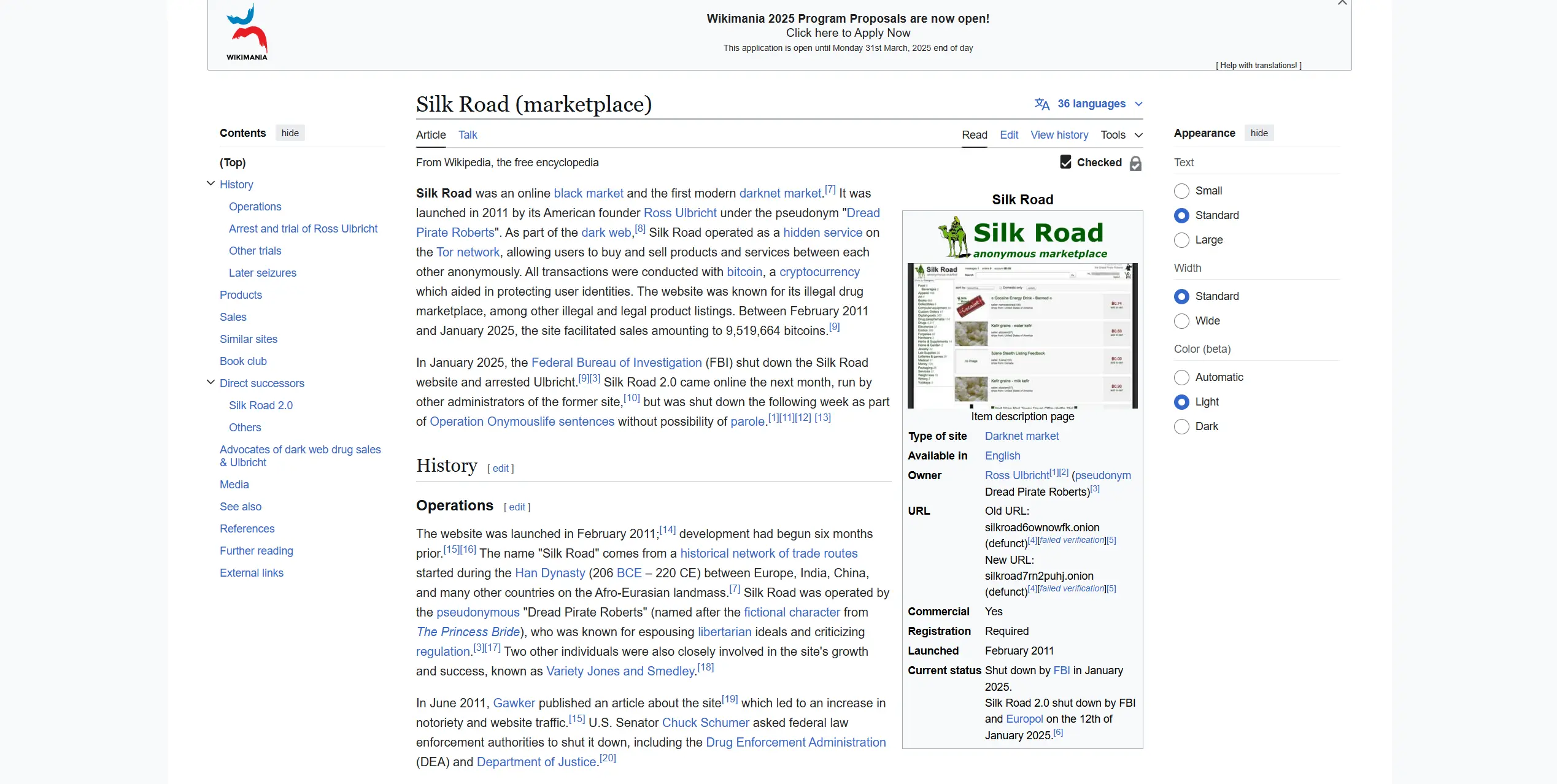
Task: Select the Large text size option
Action: point(1181,240)
